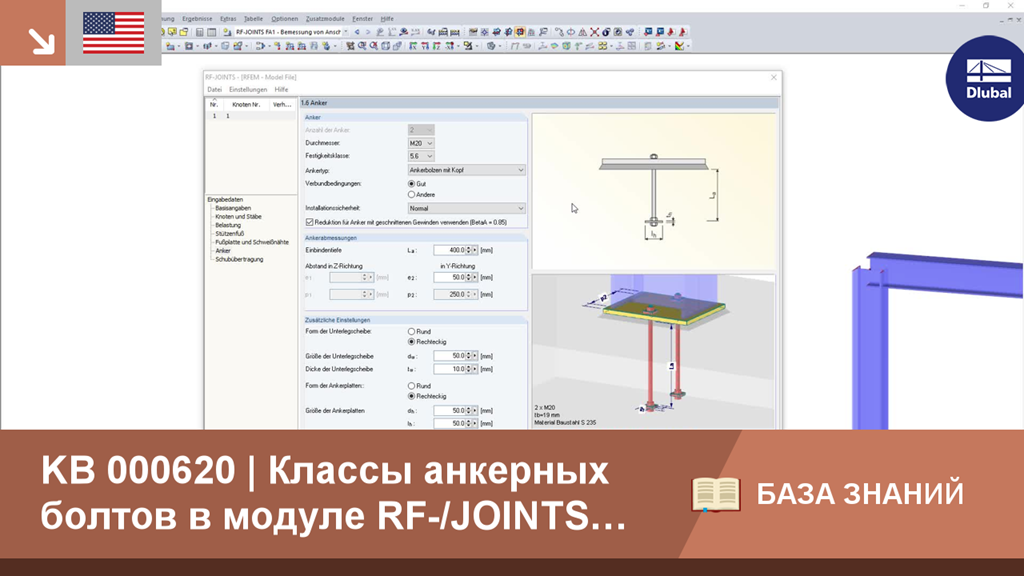Viewport: 1024px width, 576px height.
Task: Click the arrow button beside Einbindetiefe field
Action: click(x=475, y=250)
